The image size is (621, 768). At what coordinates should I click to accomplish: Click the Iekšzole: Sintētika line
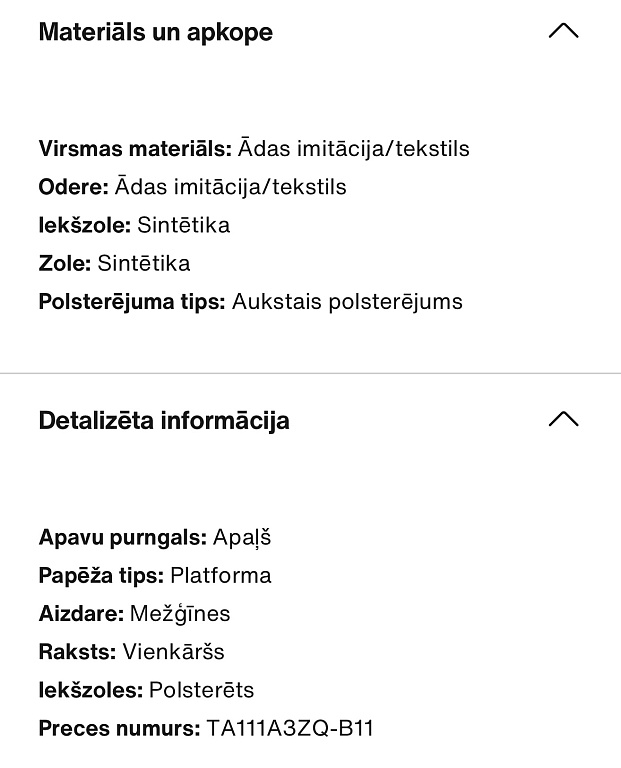click(x=134, y=225)
